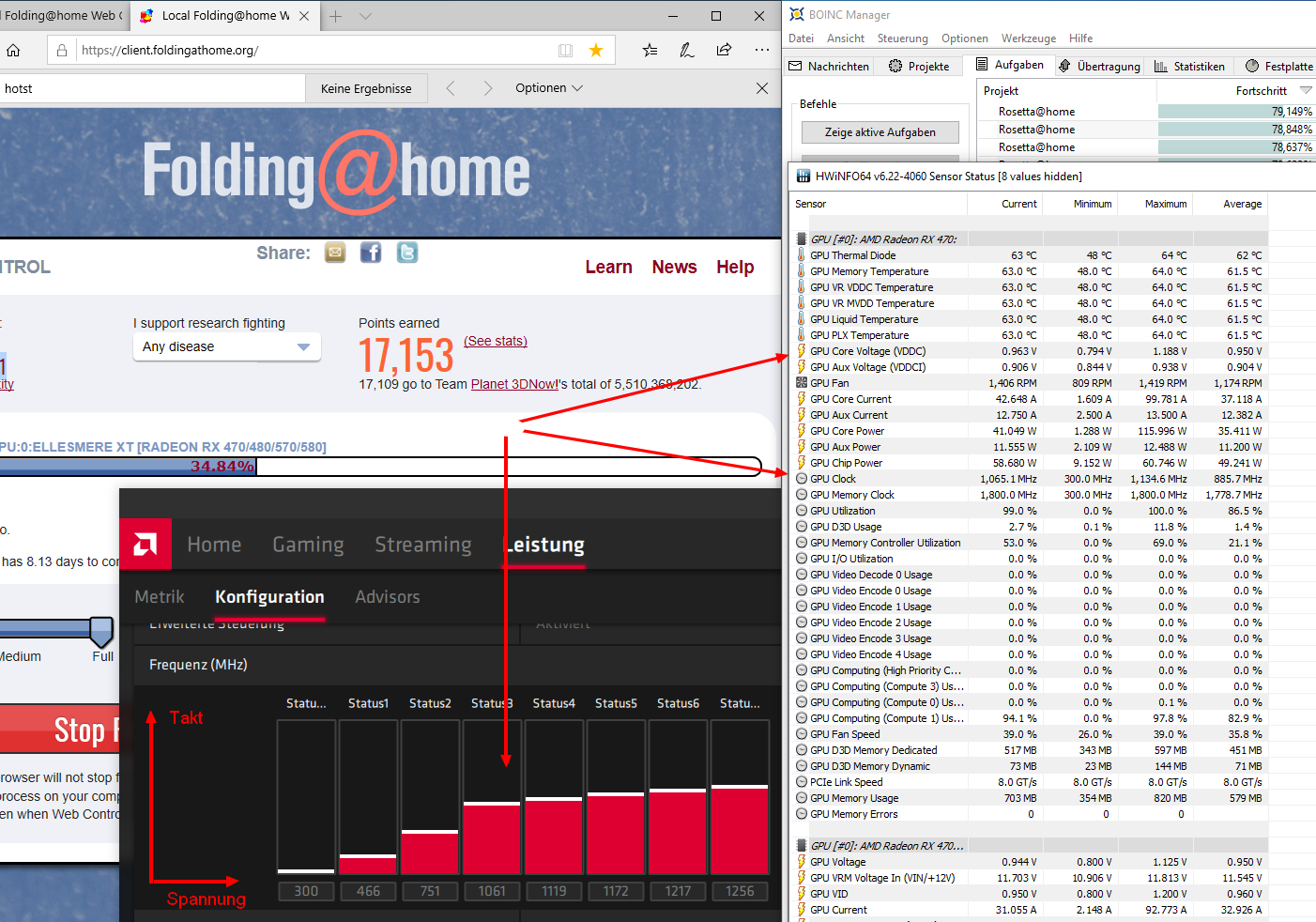The width and height of the screenshot is (1316, 922).
Task: Open the Any disease dropdown
Action: pos(226,346)
